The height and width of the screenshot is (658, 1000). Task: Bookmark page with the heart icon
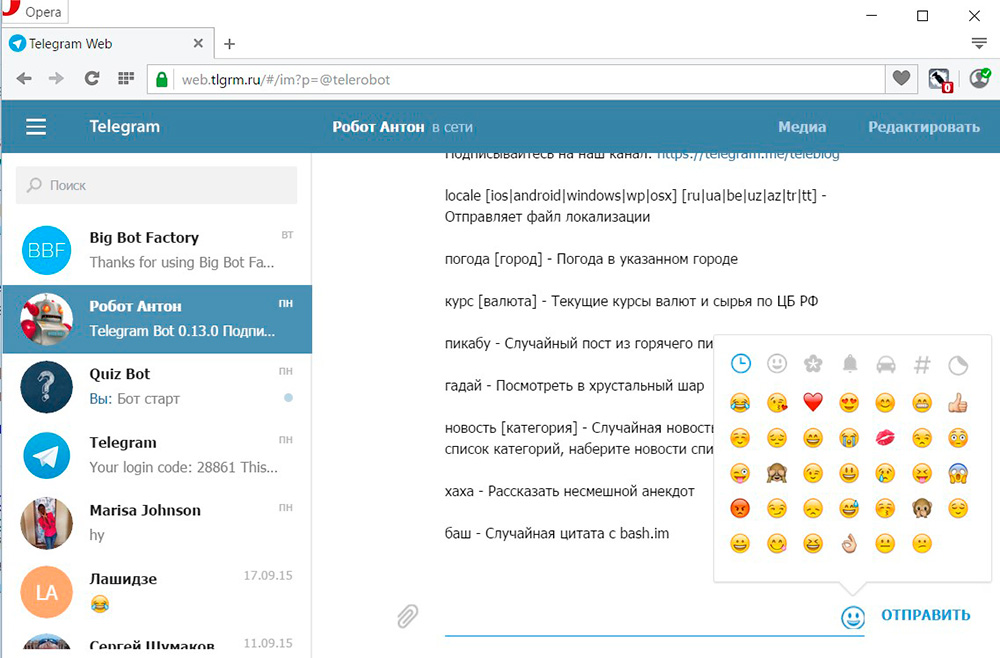click(x=901, y=78)
